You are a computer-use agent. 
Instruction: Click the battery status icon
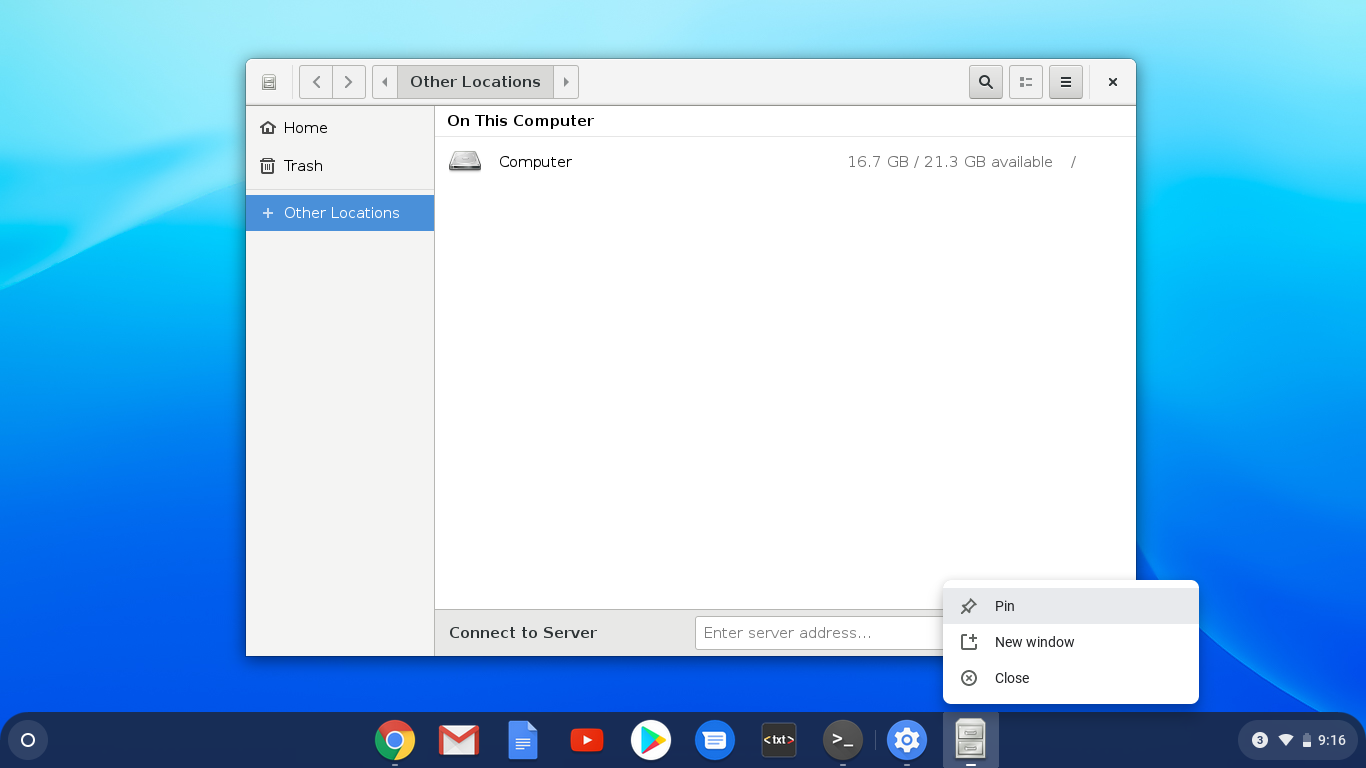1306,740
